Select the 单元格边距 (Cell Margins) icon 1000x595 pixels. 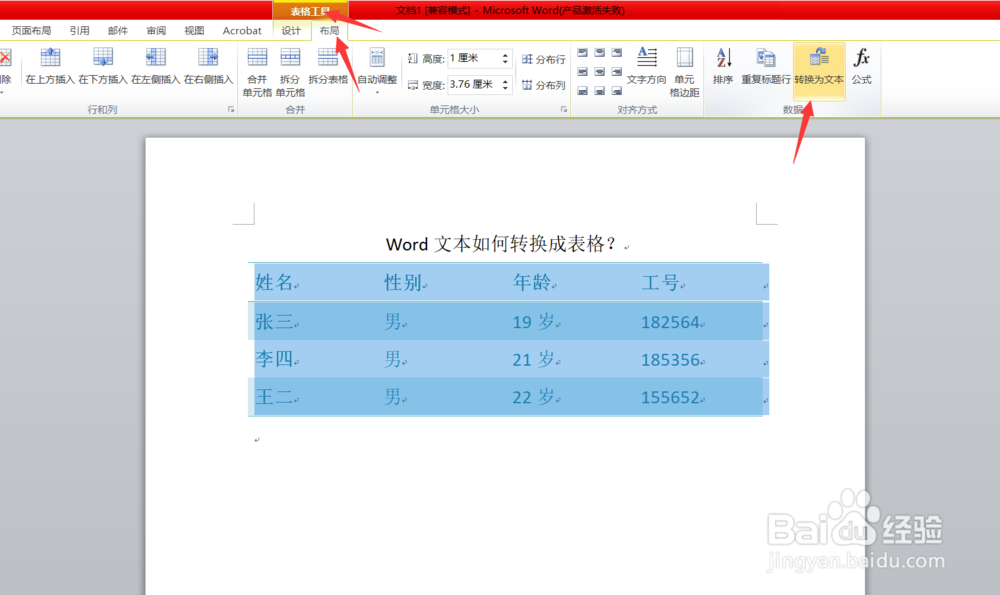(684, 70)
